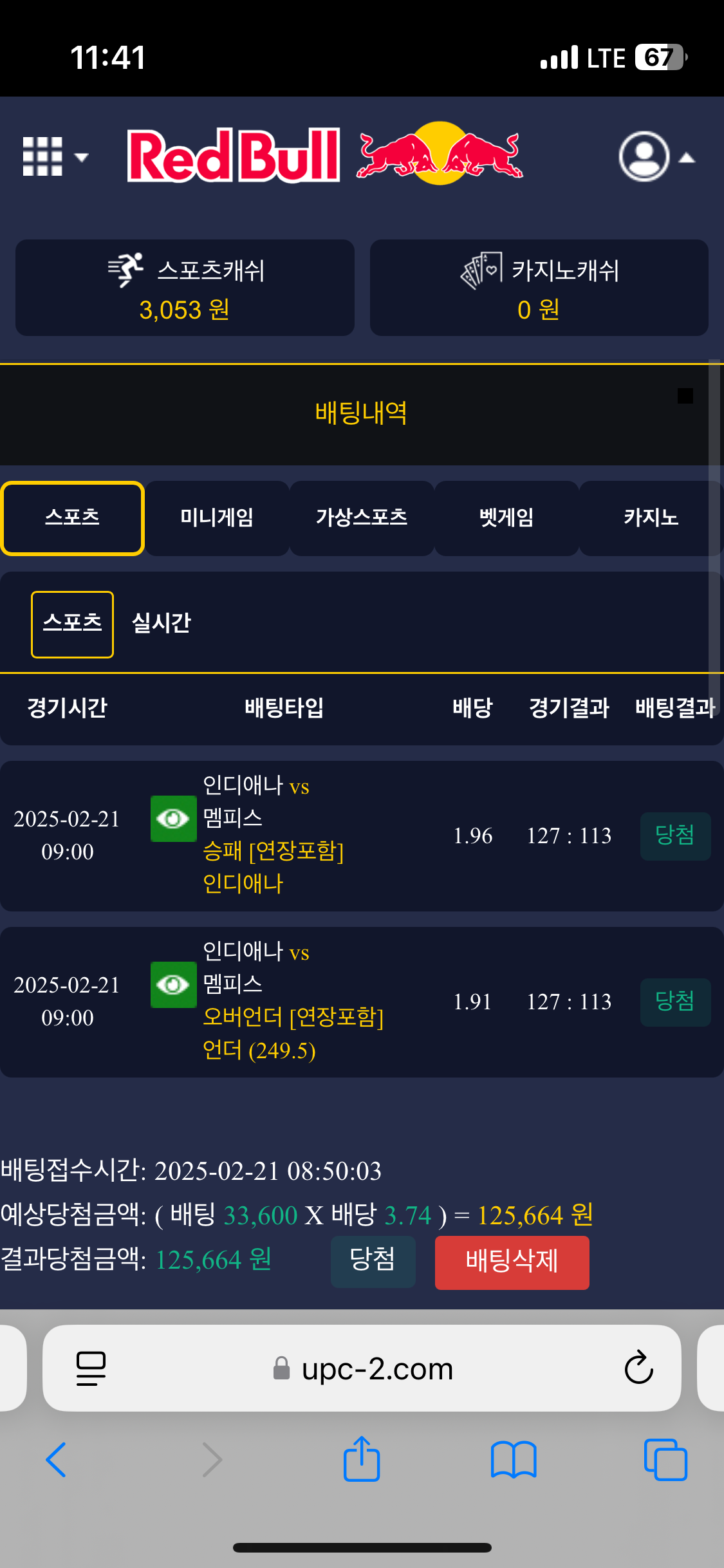Select the 실시간 sub-tab
Image resolution: width=724 pixels, height=1568 pixels.
[x=162, y=624]
